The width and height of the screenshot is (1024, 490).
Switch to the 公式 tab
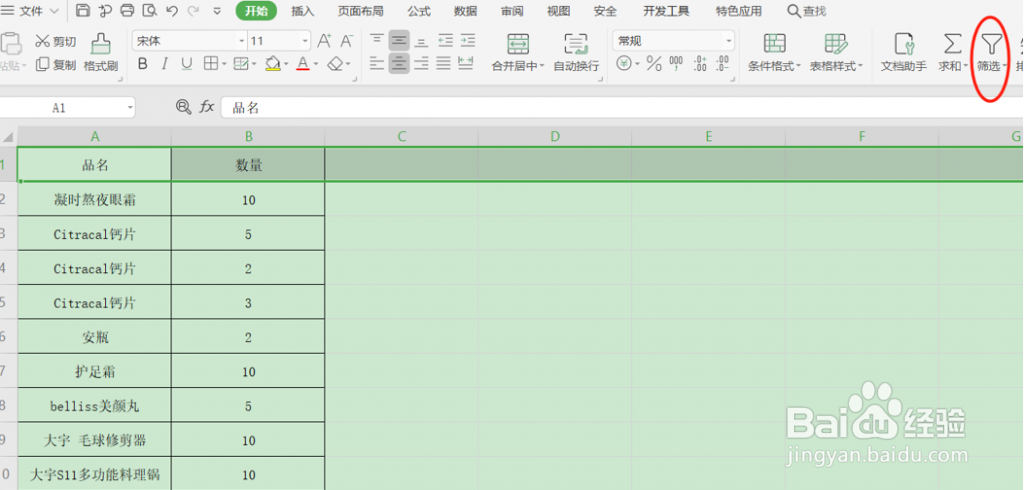pyautogui.click(x=419, y=11)
